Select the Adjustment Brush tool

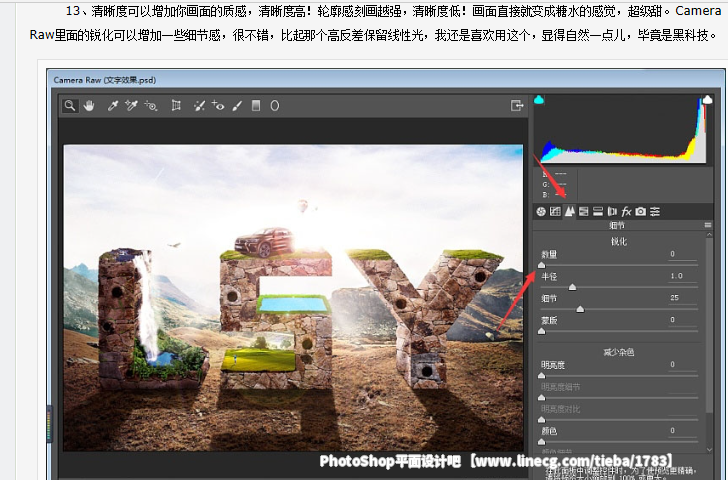pos(237,106)
